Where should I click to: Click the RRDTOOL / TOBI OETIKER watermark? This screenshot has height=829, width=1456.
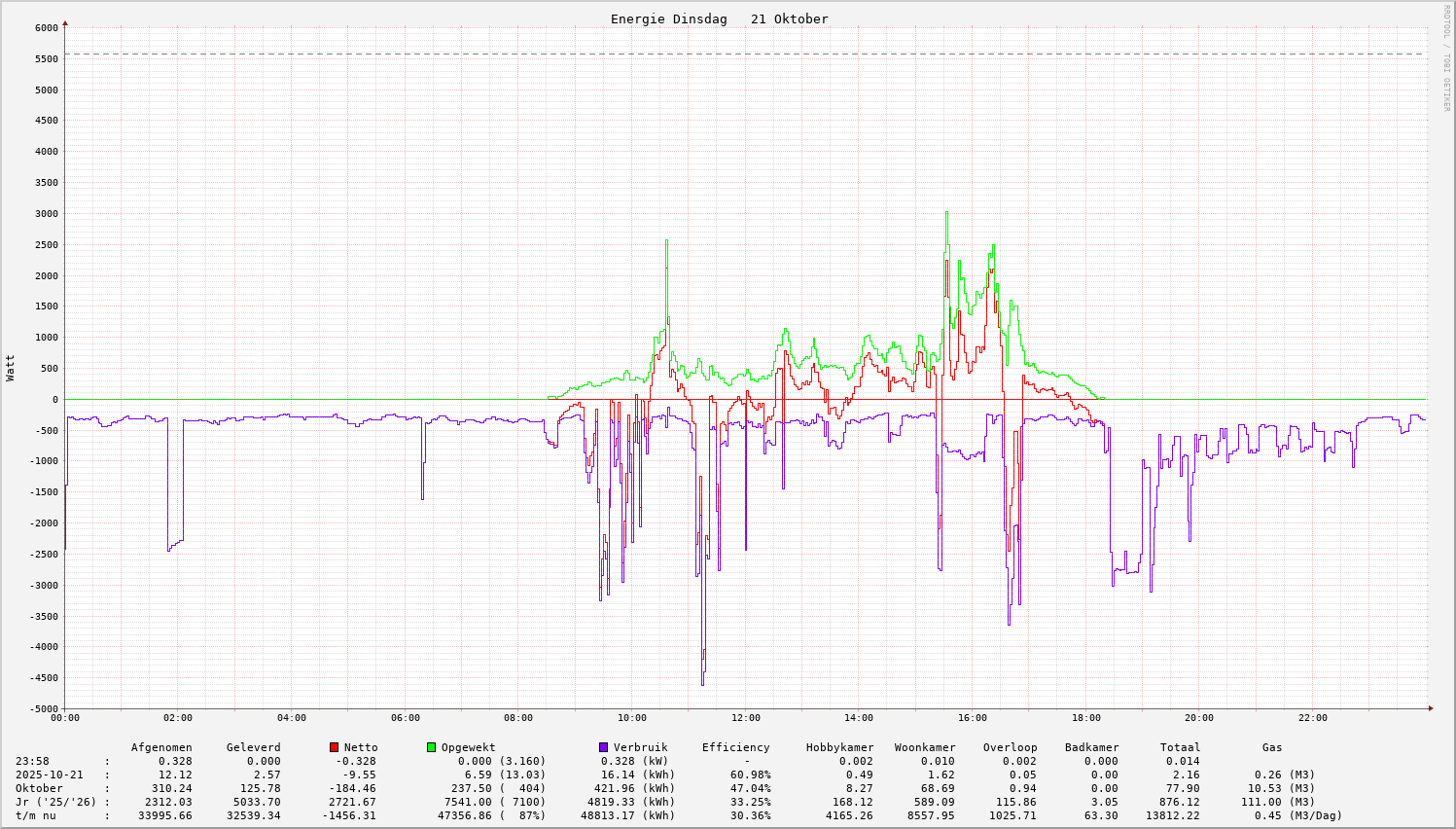click(x=1446, y=57)
